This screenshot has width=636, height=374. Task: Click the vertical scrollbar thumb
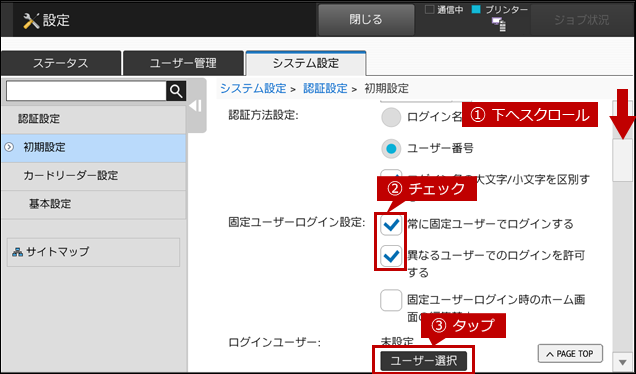(622, 160)
